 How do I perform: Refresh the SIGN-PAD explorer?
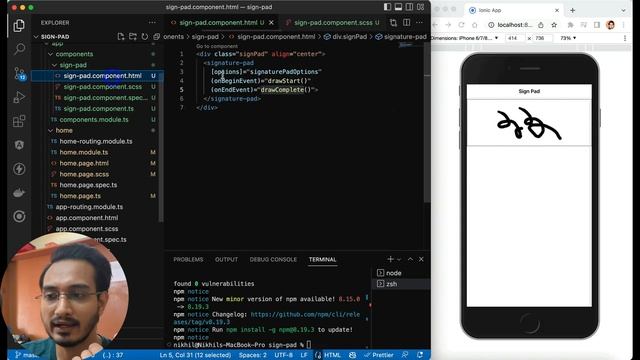click(x=144, y=37)
